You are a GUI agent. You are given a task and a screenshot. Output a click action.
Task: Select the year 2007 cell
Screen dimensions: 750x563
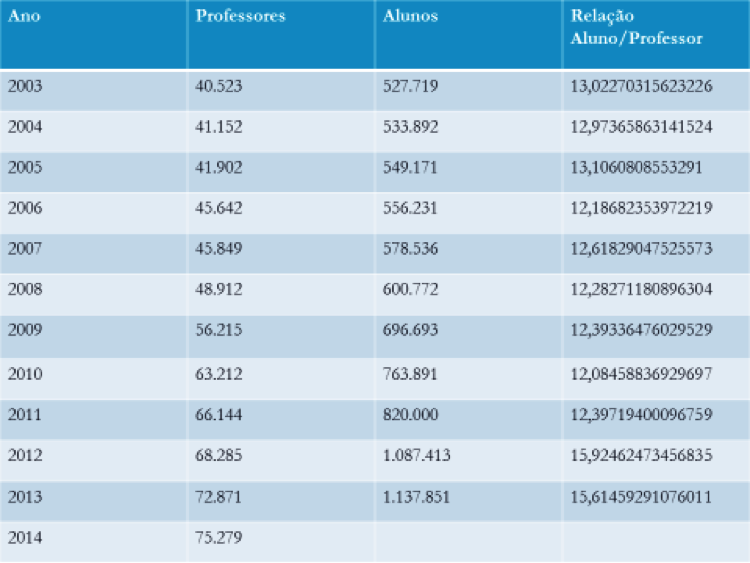tap(25, 250)
